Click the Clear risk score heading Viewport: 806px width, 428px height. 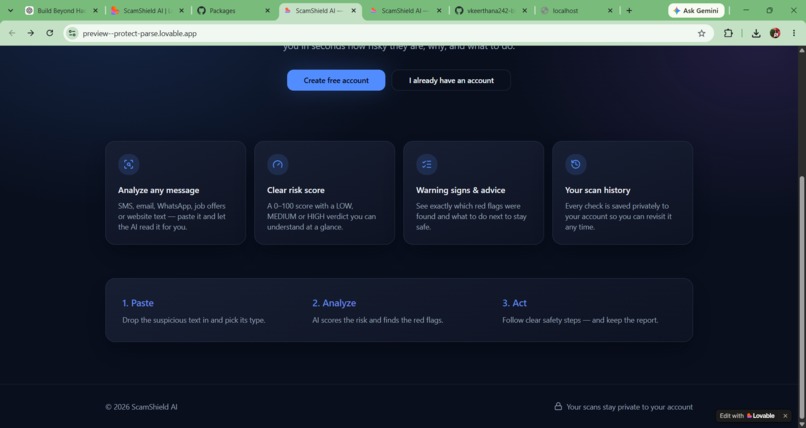pos(296,190)
